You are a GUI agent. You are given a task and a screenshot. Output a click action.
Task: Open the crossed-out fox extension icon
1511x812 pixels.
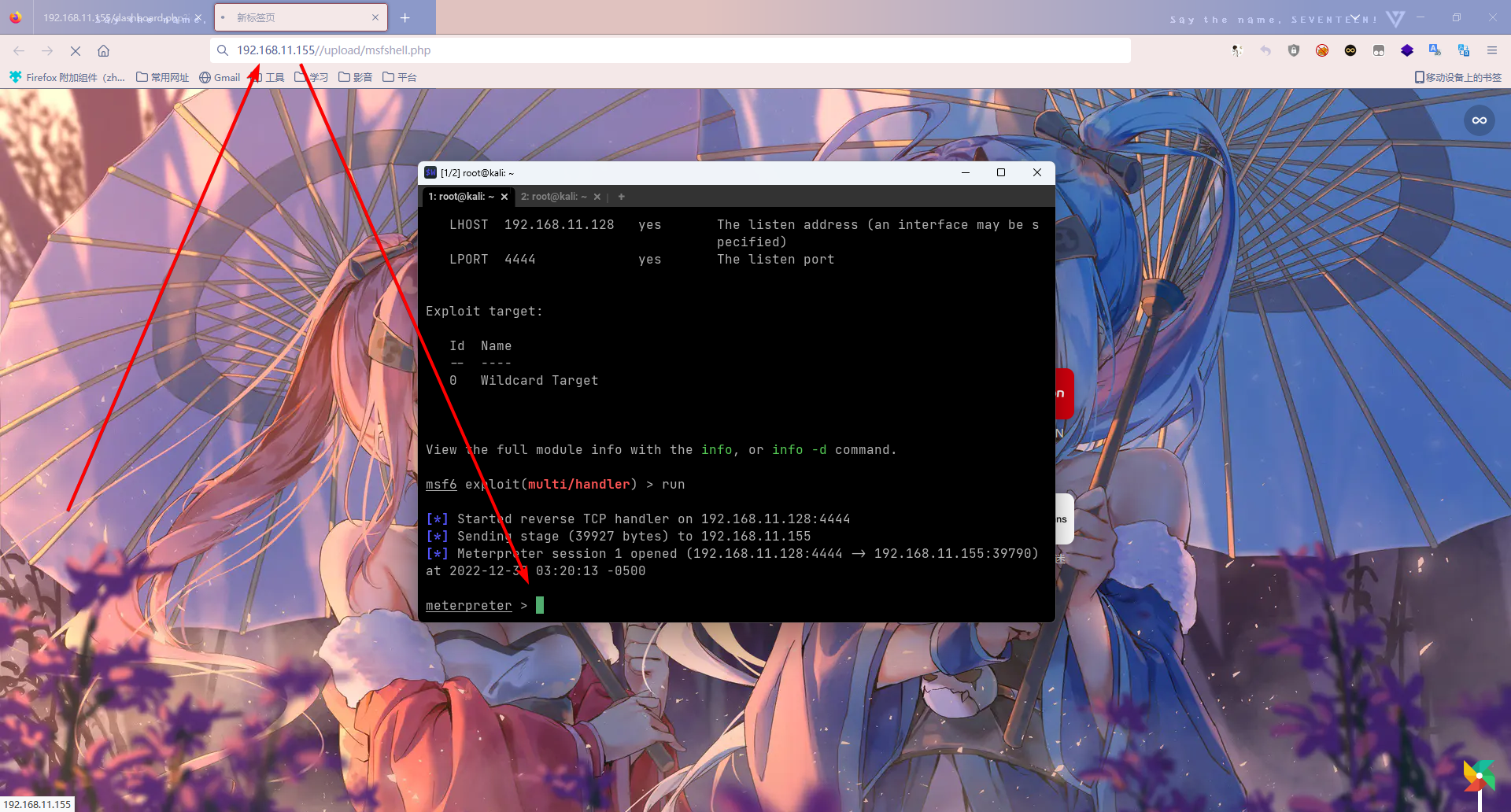pyautogui.click(x=1322, y=50)
